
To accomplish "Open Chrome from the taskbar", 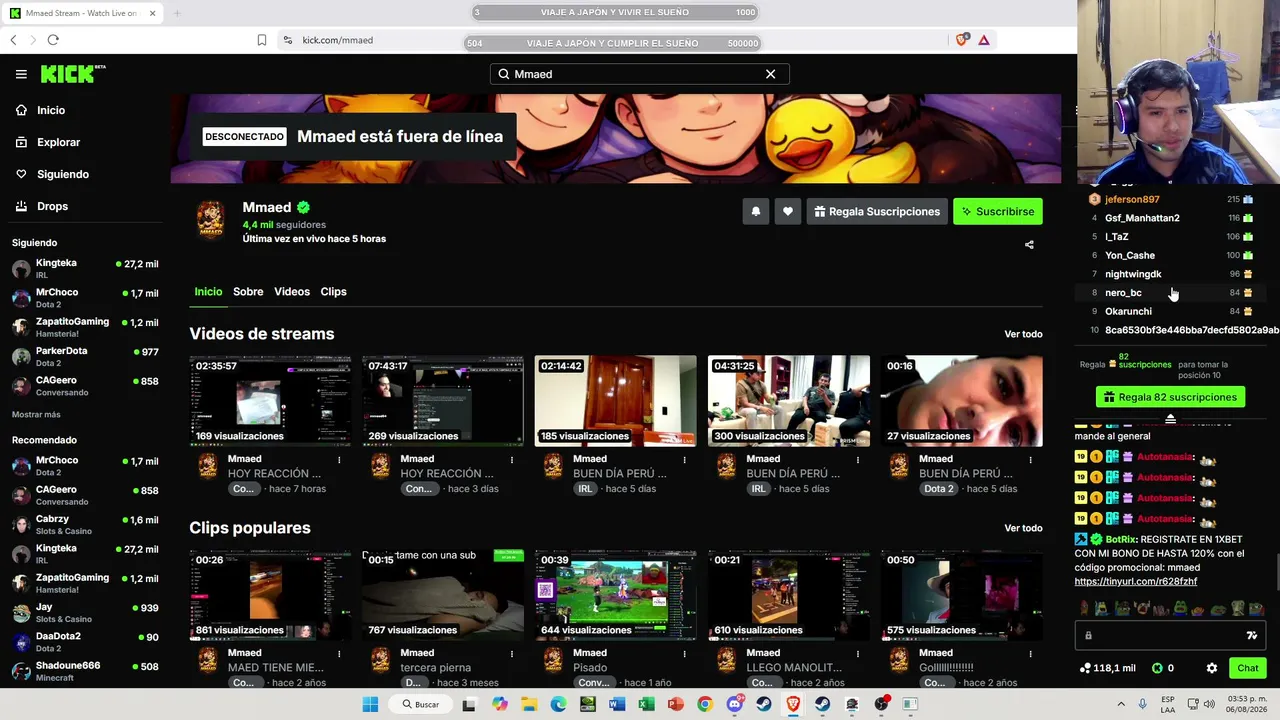I will pyautogui.click(x=705, y=704).
